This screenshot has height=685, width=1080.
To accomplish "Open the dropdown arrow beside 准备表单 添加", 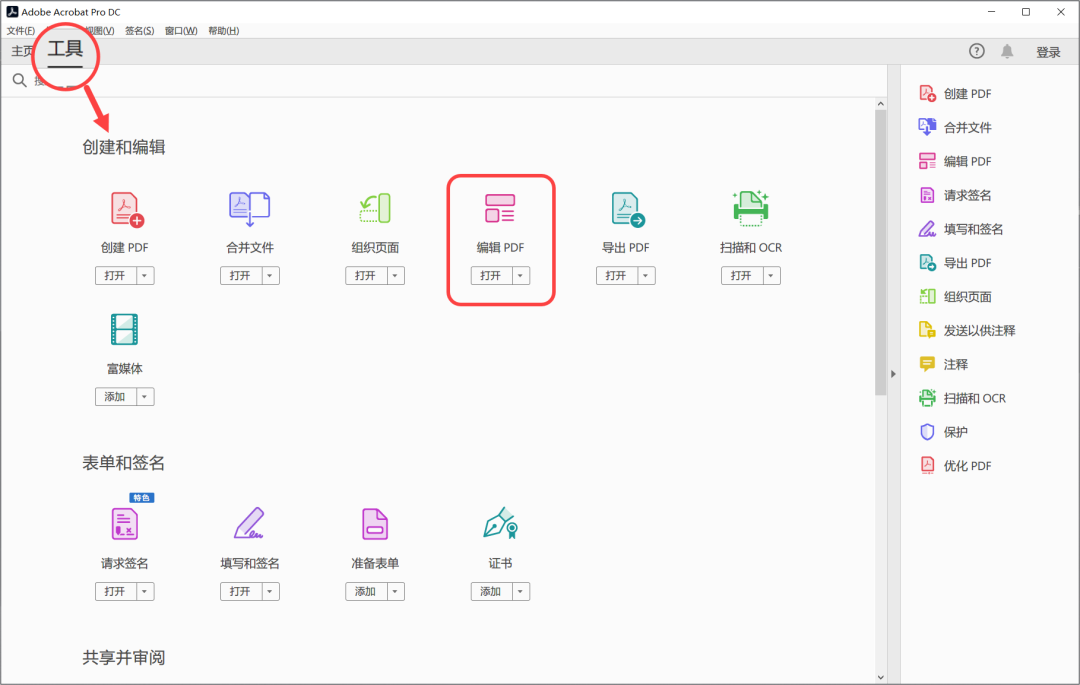I will point(395,591).
